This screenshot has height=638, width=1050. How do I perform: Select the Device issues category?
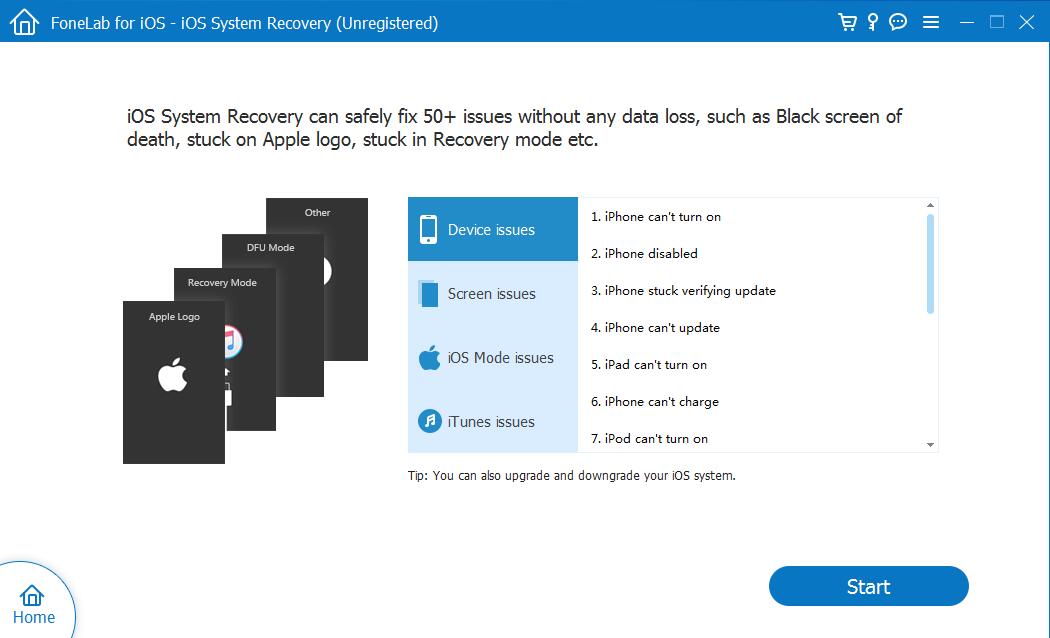492,229
